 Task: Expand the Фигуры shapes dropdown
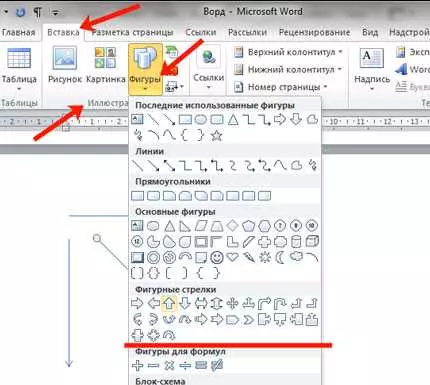(145, 68)
